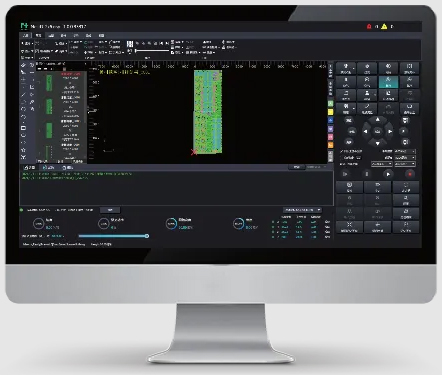Click the red stop circle button
This screenshot has height=375, width=442.
point(410,174)
